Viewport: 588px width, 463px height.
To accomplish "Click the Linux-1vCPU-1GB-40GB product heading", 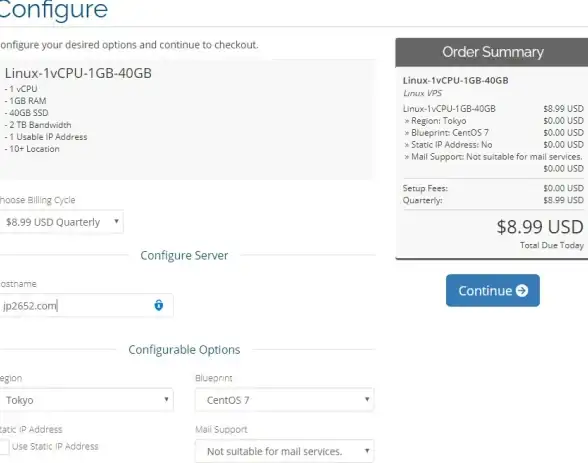I will pos(78,73).
